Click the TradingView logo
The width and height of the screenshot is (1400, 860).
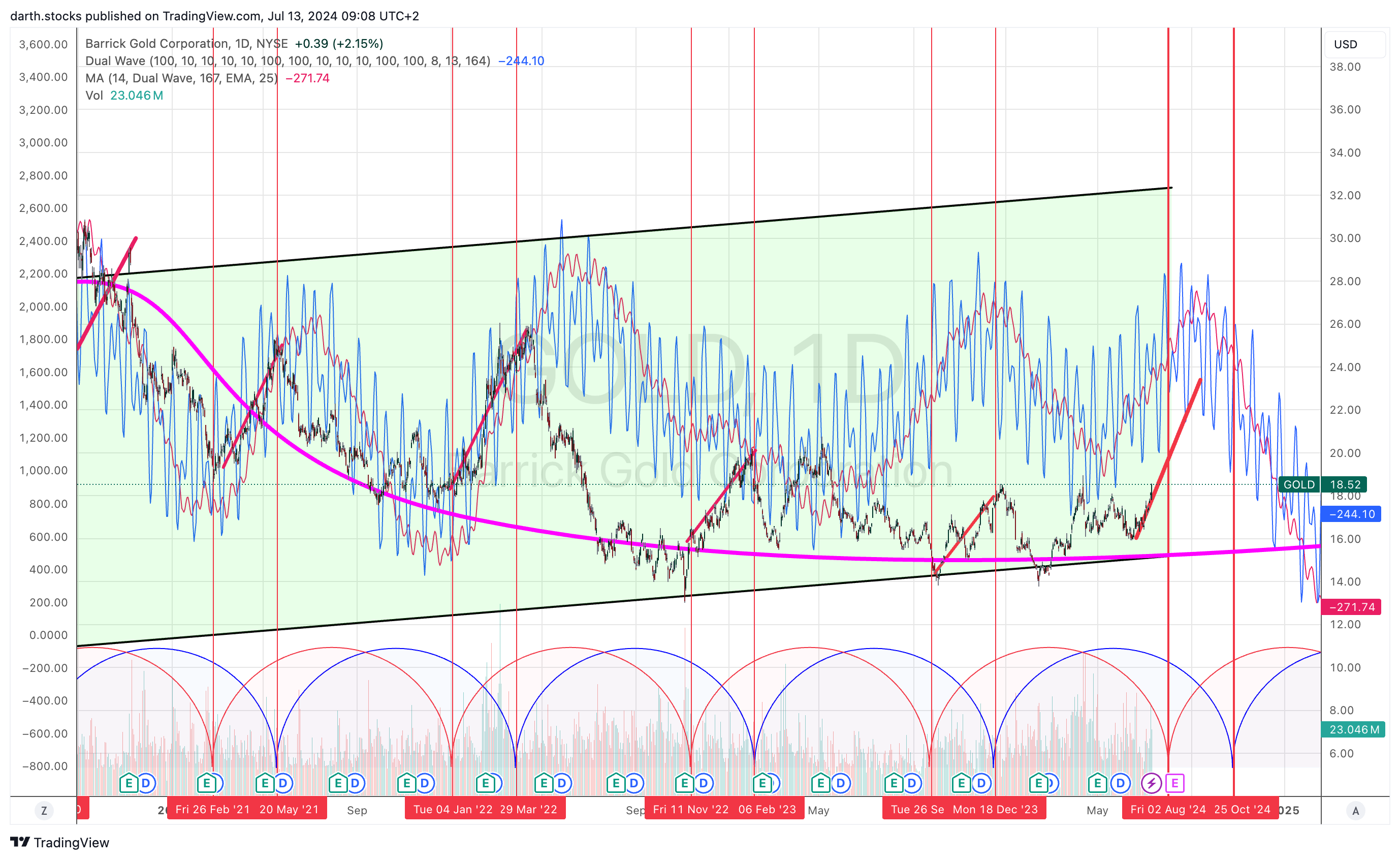[59, 842]
